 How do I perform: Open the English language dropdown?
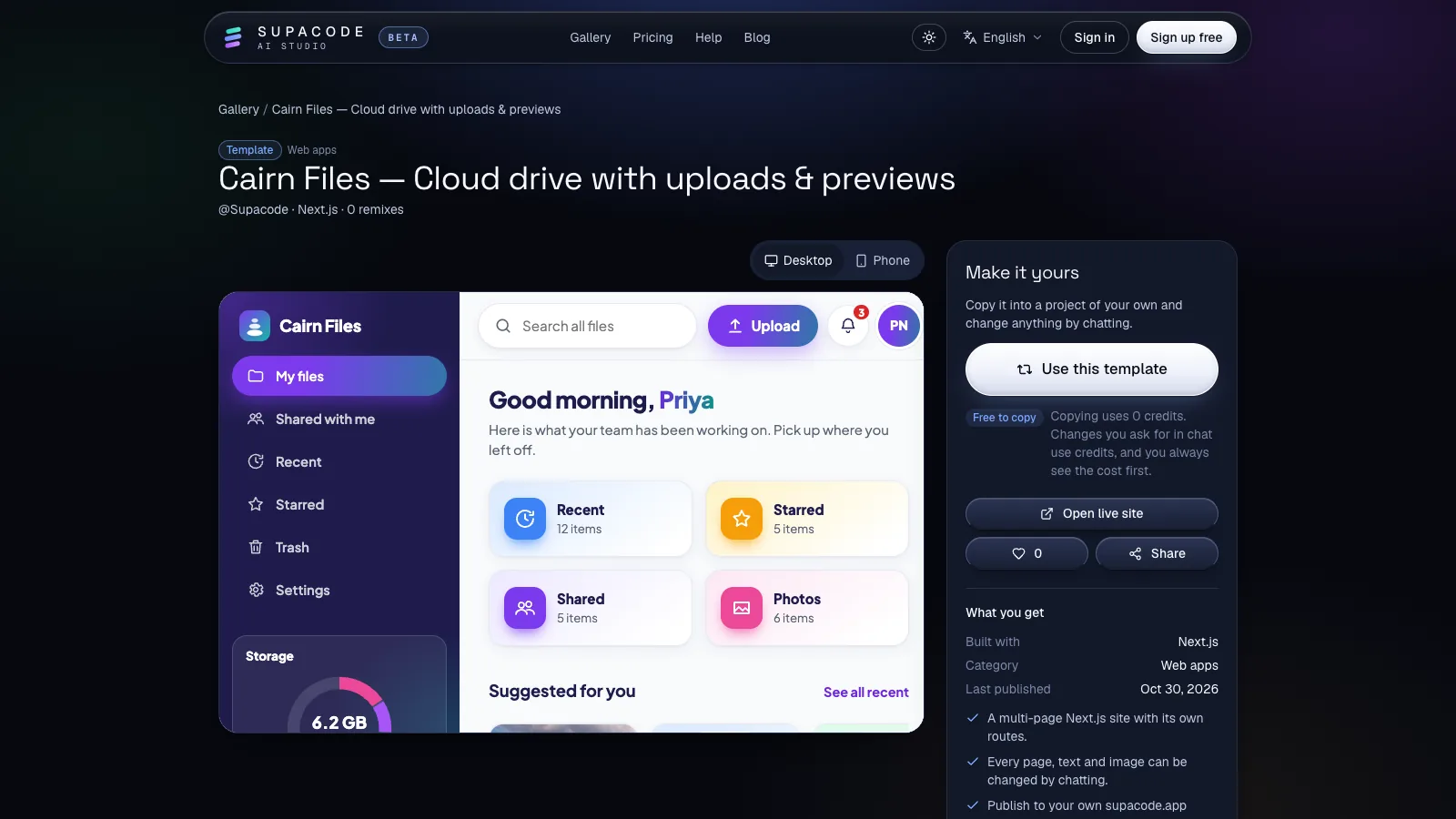click(1002, 37)
